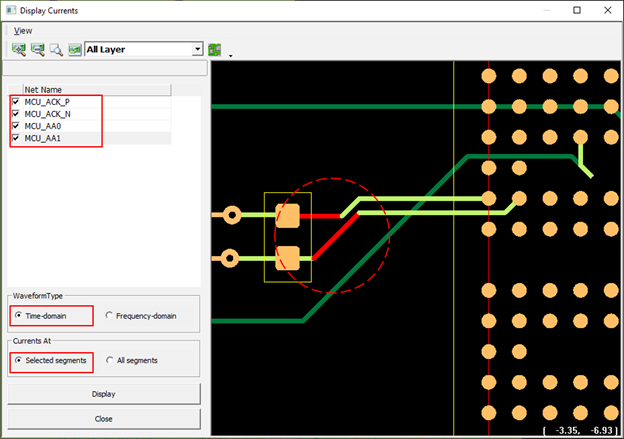Click the first zoom-in toolbar icon
Screen dimensions: 624x439
19,48
